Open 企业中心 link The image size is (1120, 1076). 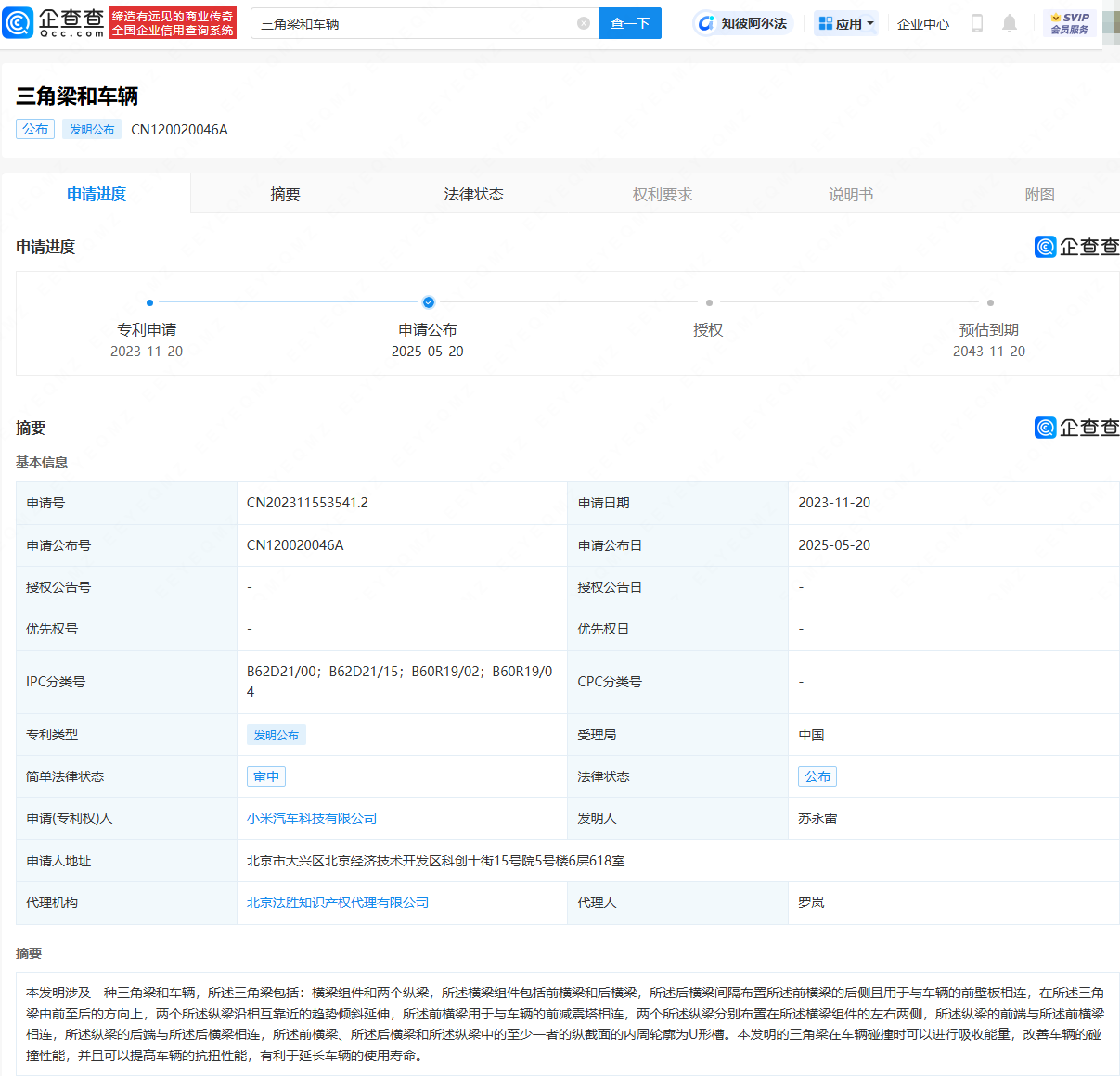pyautogui.click(x=923, y=24)
